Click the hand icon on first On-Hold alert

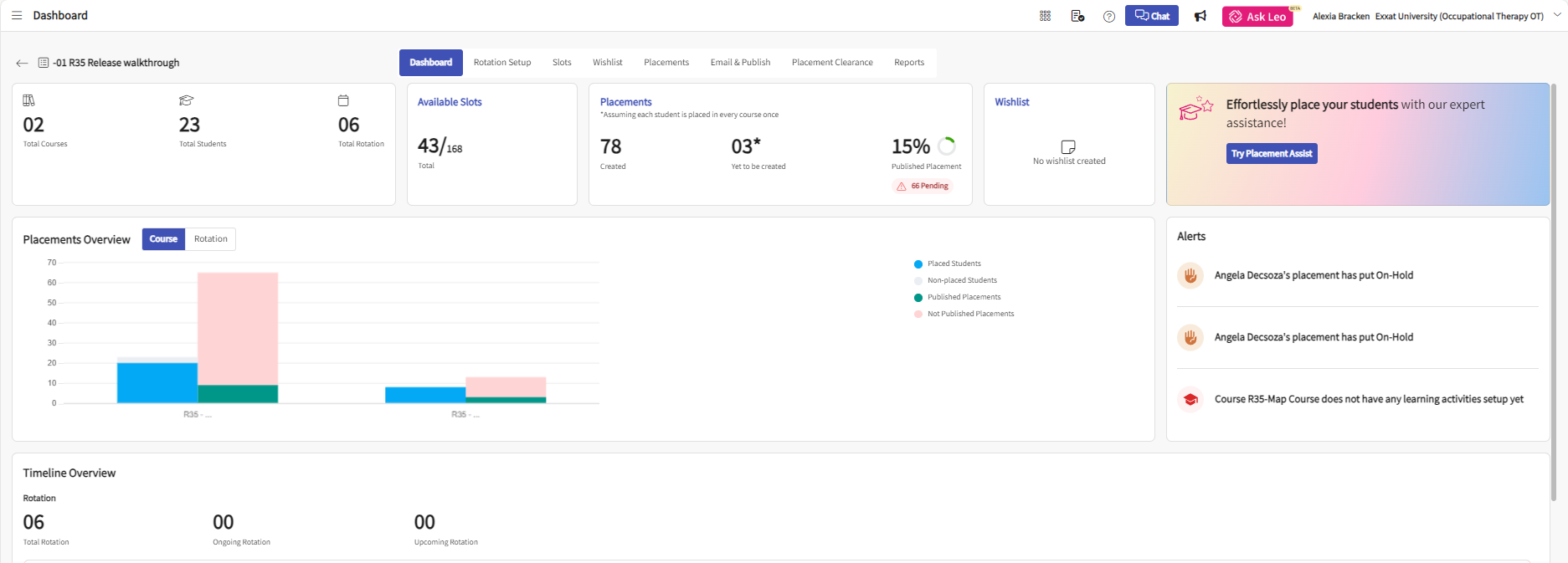point(1190,275)
